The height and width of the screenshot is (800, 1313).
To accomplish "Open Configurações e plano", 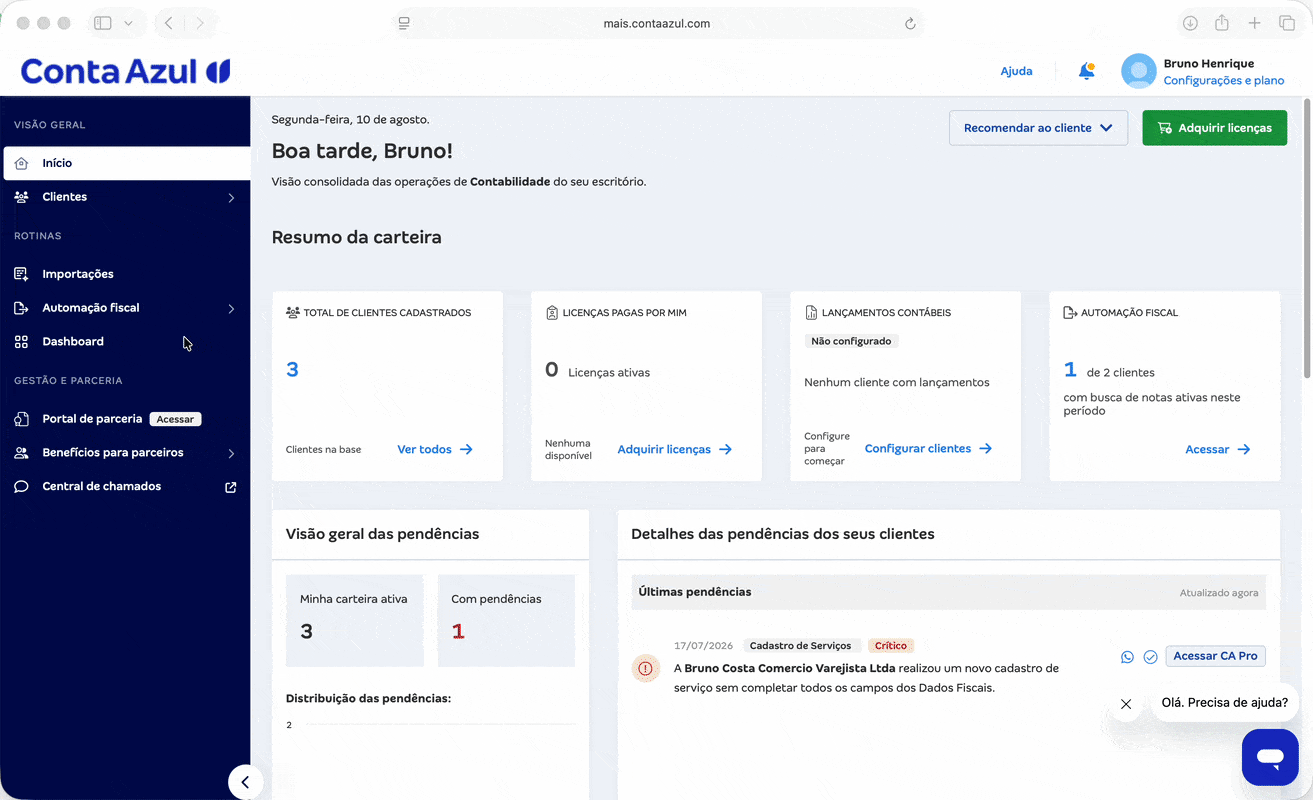I will 1224,81.
